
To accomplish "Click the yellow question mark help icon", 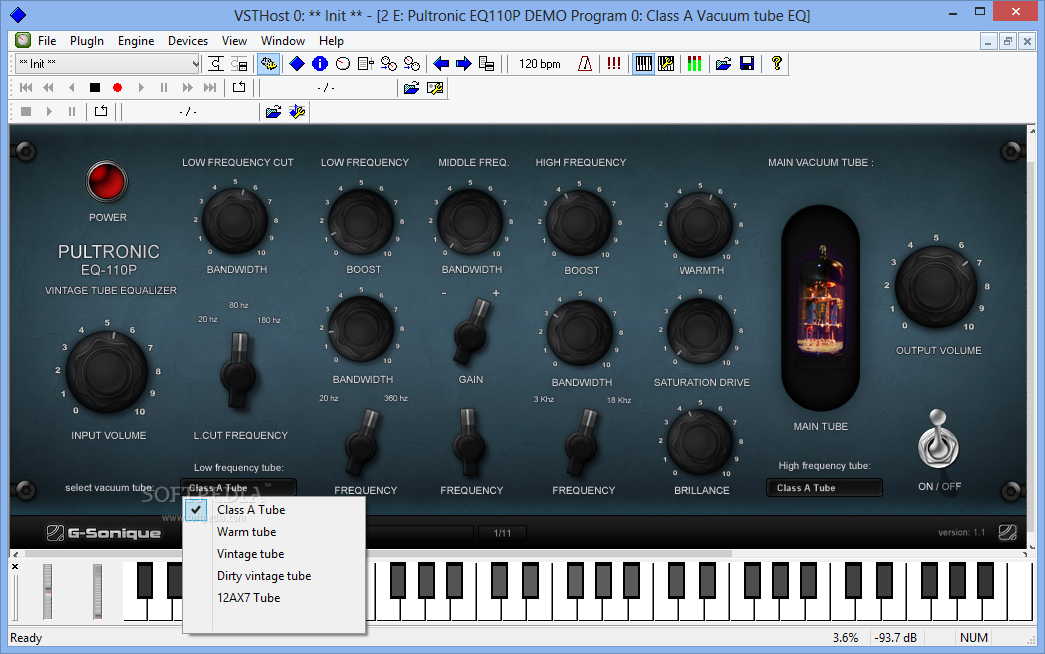I will coord(776,63).
